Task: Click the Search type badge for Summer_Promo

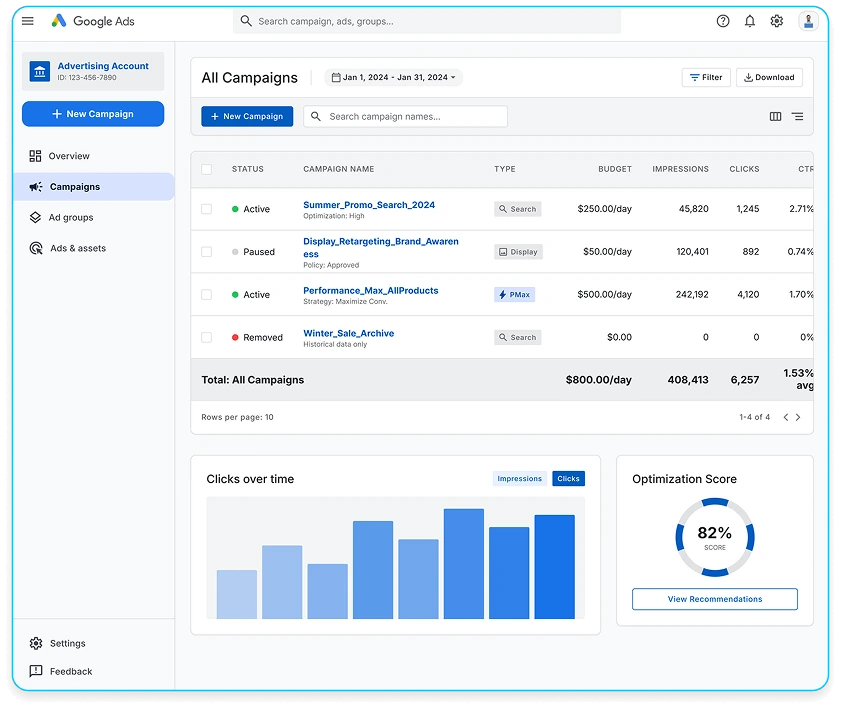Action: pyautogui.click(x=518, y=209)
